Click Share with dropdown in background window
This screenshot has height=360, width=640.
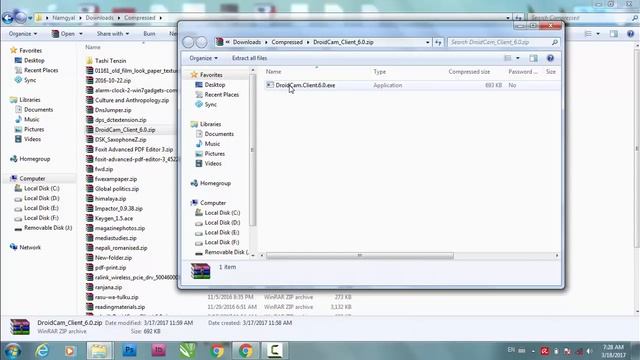(113, 34)
